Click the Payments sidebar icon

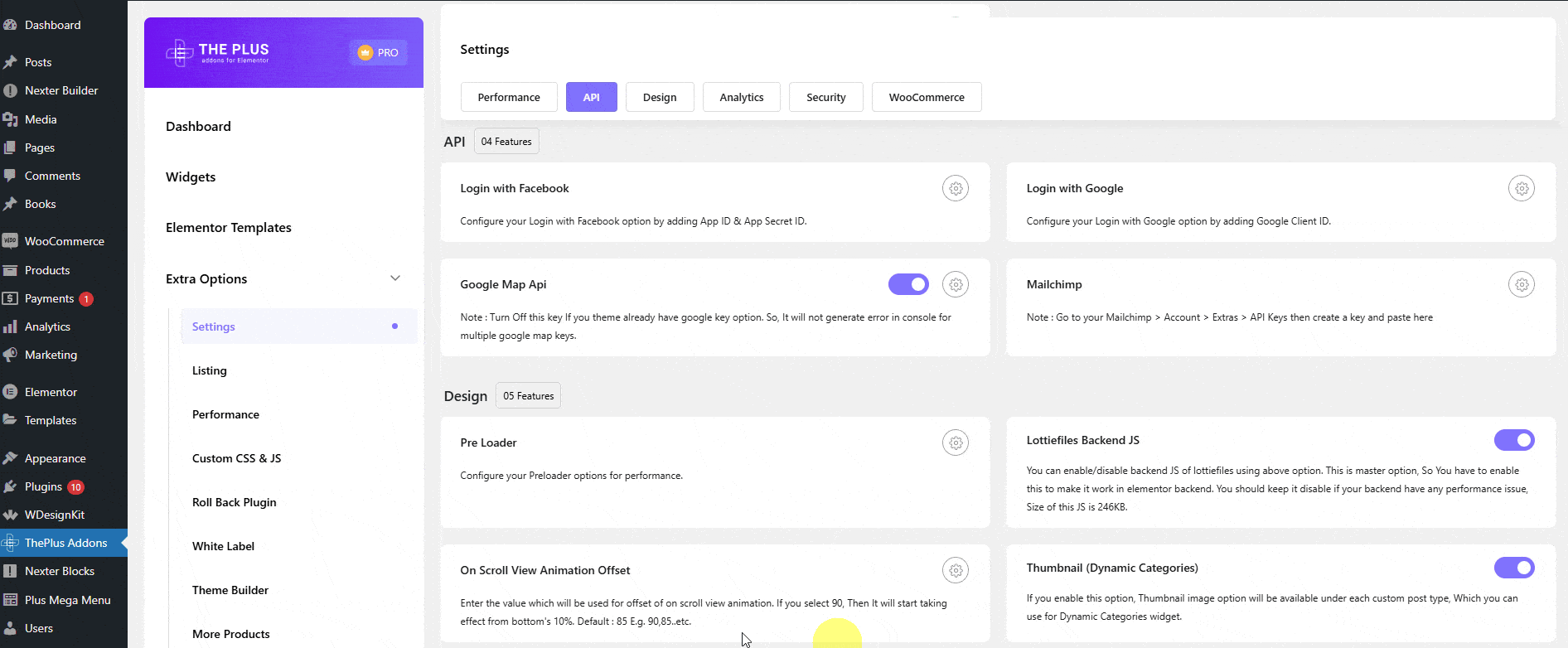click(10, 298)
